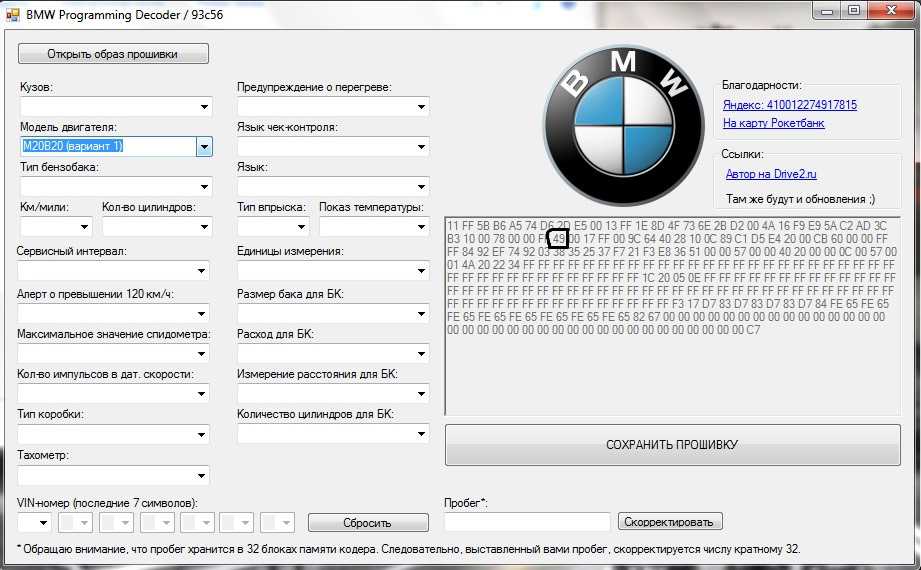Image resolution: width=921 pixels, height=570 pixels.
Task: Maximize the BMW Programming Decoder window
Action: pyautogui.click(x=854, y=11)
